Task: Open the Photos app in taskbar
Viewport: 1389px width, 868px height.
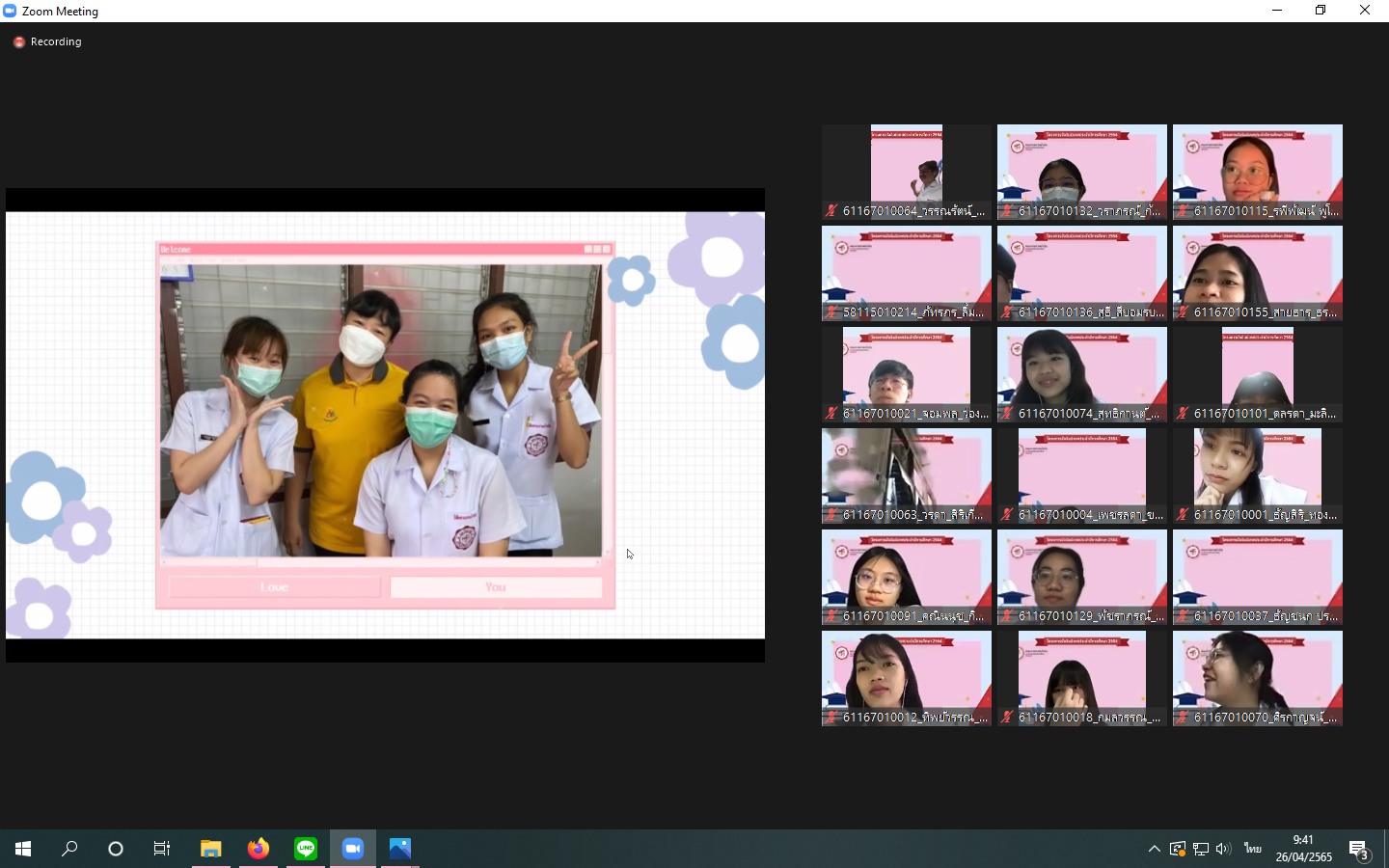Action: point(400,849)
